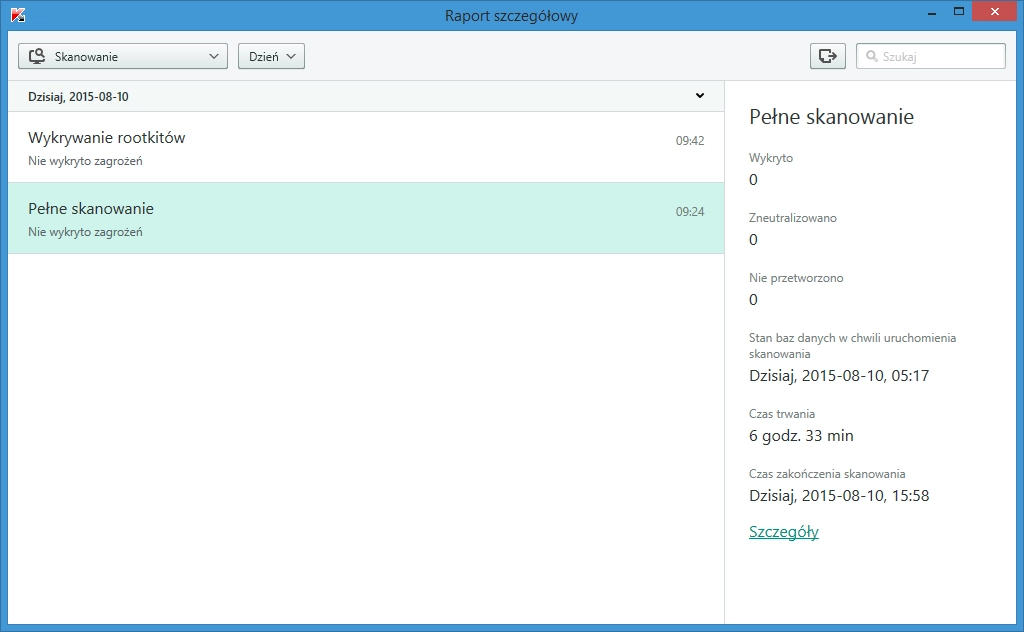This screenshot has height=632, width=1024.
Task: Click the Raport szczegółowy window title
Action: (x=511, y=16)
